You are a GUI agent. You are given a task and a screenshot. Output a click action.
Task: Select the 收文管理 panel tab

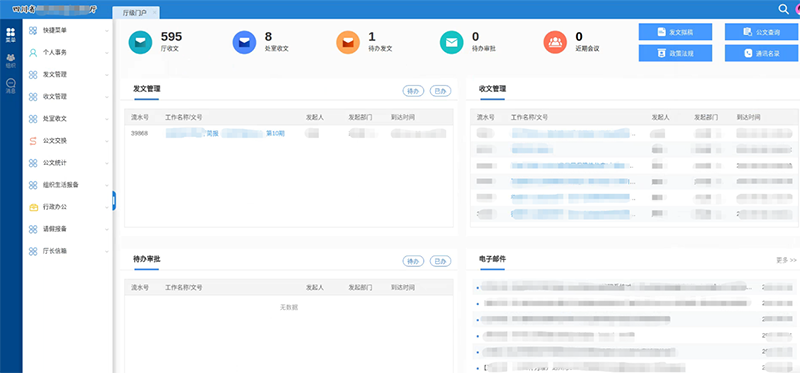click(x=492, y=89)
